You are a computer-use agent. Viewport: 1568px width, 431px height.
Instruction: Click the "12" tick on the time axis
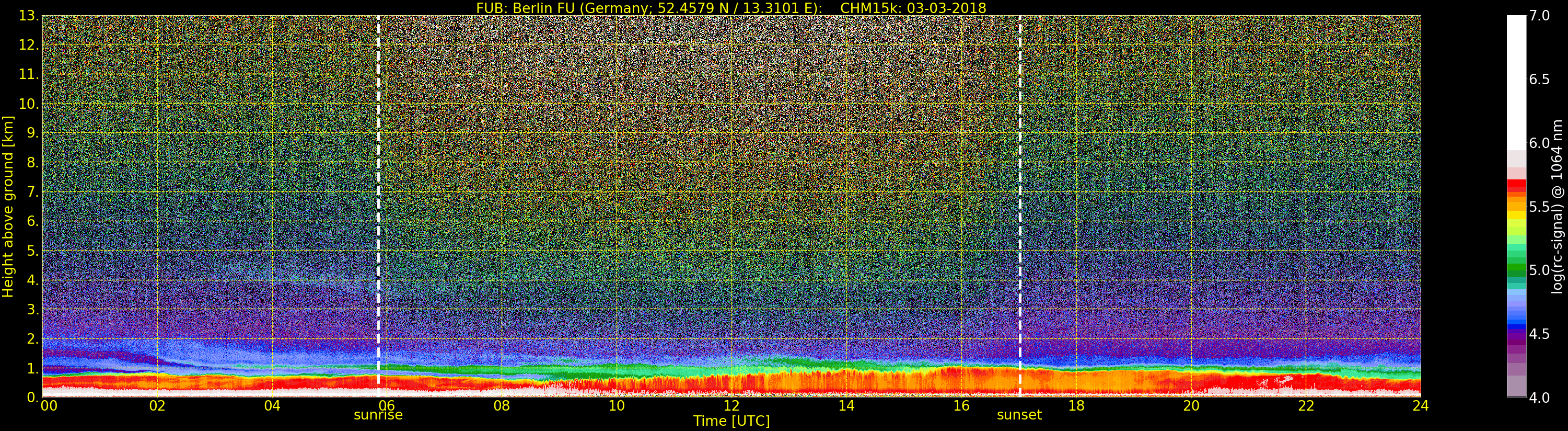731,405
